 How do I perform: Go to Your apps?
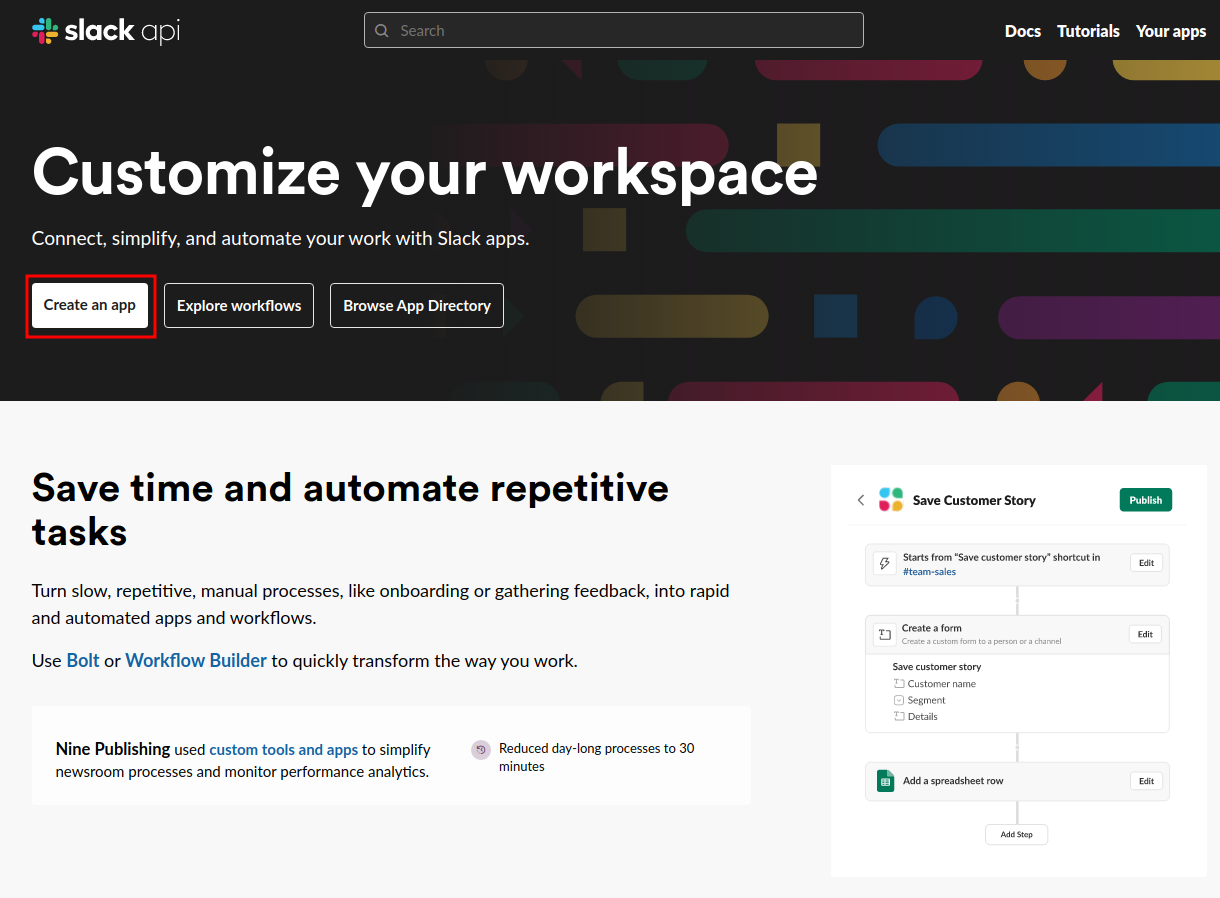tap(1170, 31)
